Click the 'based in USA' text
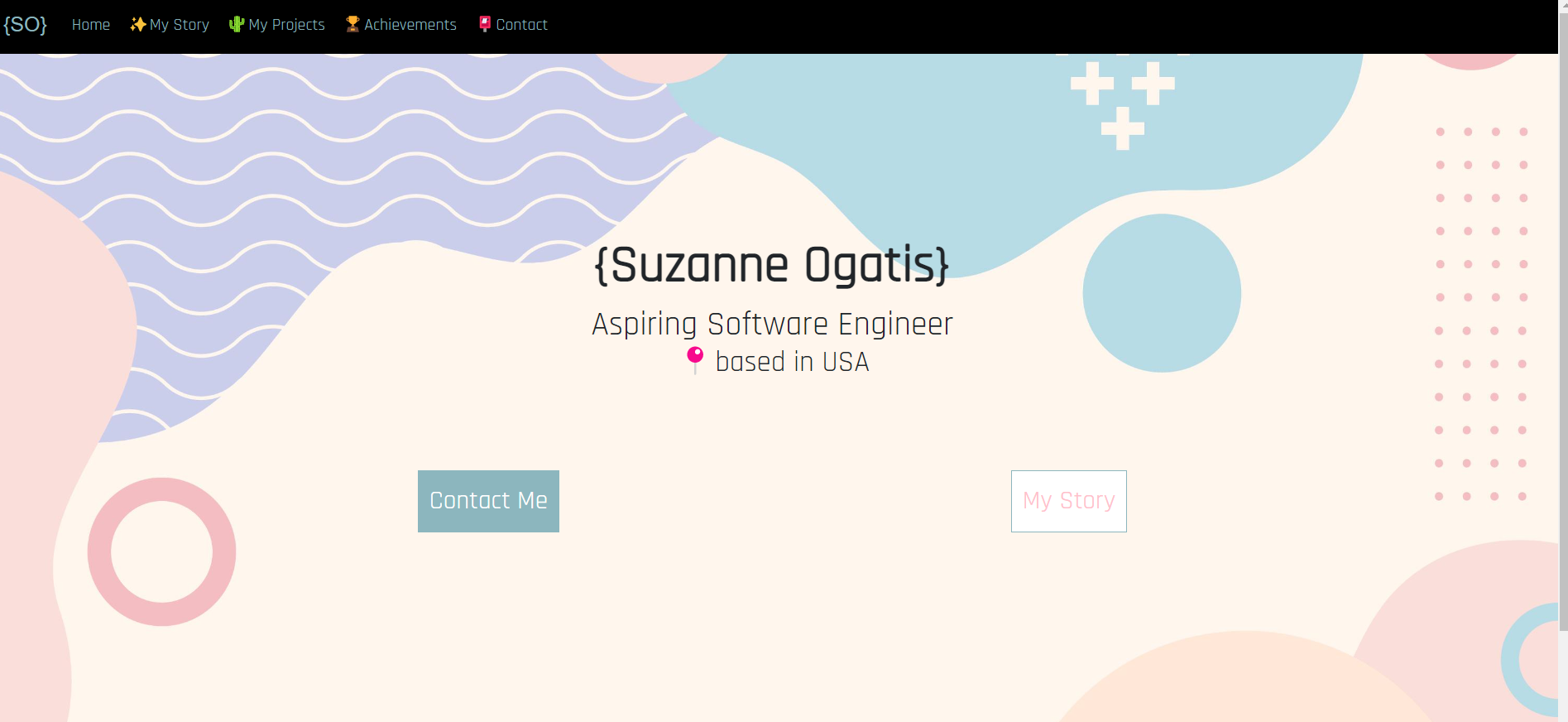 (792, 362)
